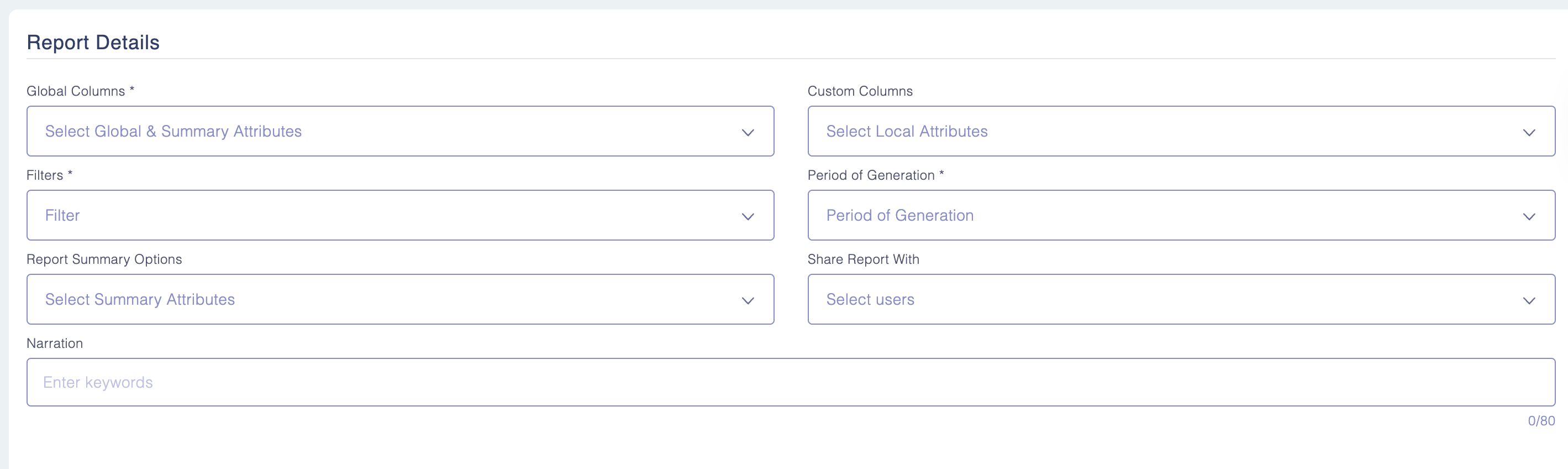This screenshot has height=469, width=1568.
Task: Click the Share Report With label
Action: (x=863, y=259)
